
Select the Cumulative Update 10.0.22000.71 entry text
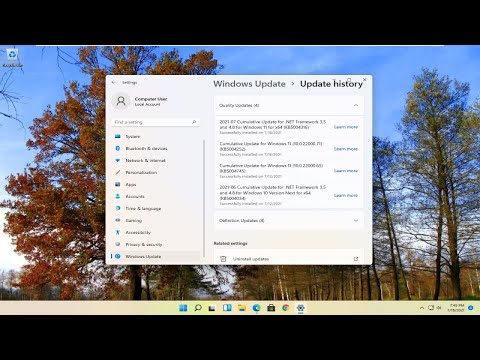(x=271, y=146)
